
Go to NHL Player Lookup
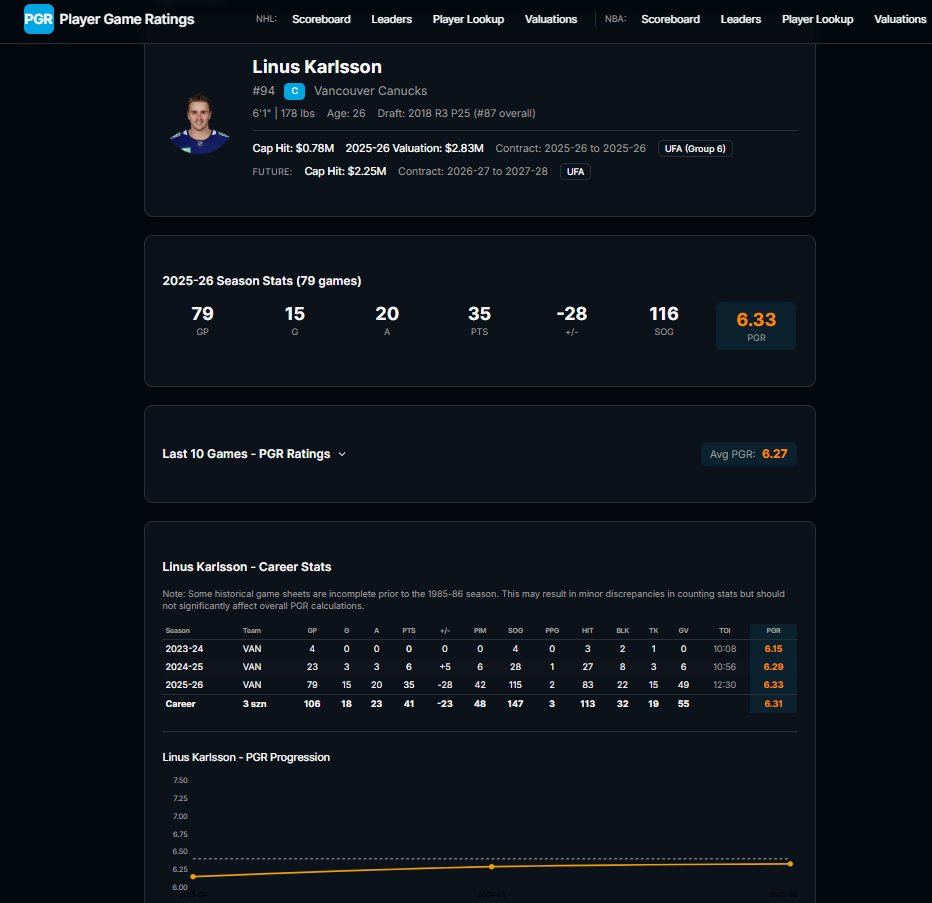pos(468,19)
